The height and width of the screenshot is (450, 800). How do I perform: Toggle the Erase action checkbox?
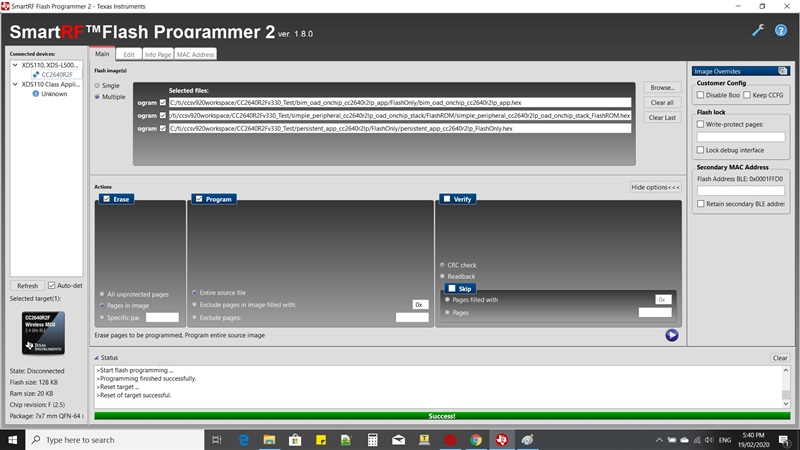[x=107, y=199]
